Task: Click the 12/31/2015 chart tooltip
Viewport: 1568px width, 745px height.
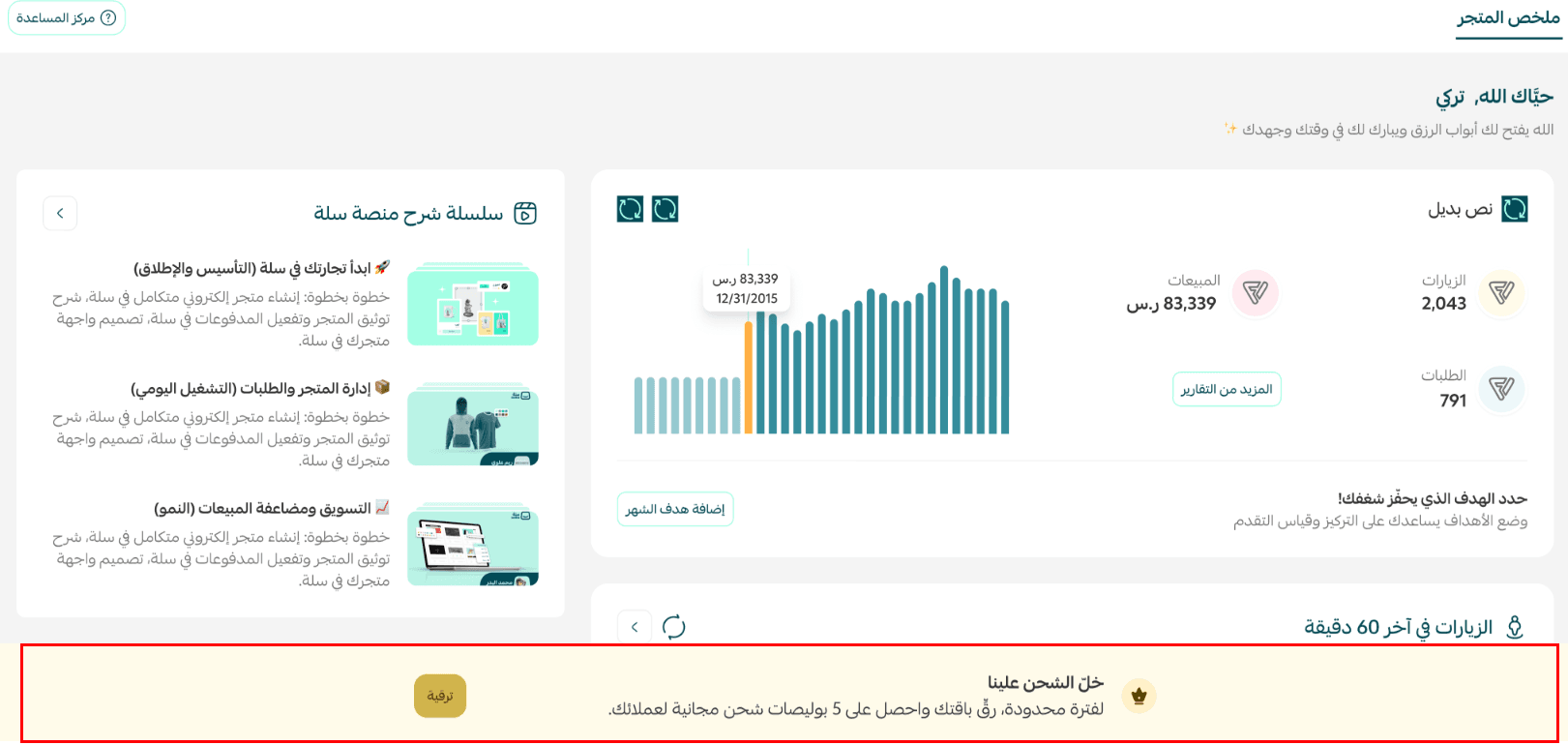Action: tap(747, 288)
